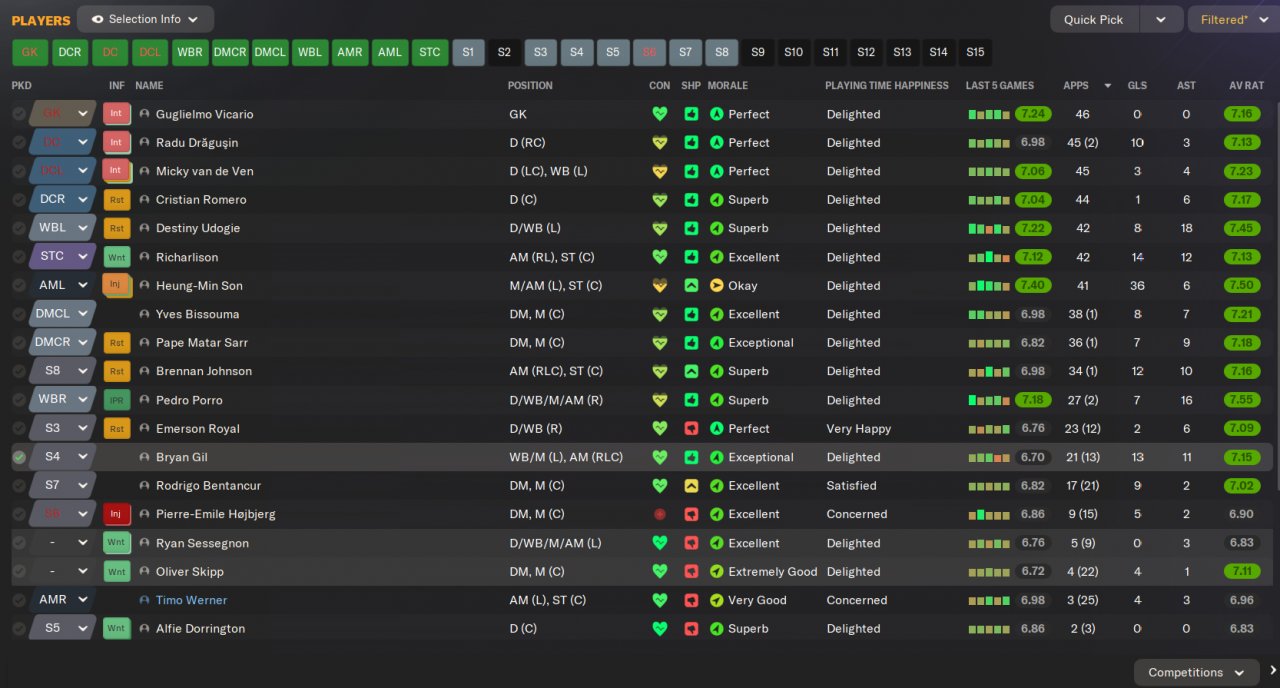Click the Int info icon for Guglielmo Vicario
The image size is (1280, 688).
pyautogui.click(x=116, y=114)
